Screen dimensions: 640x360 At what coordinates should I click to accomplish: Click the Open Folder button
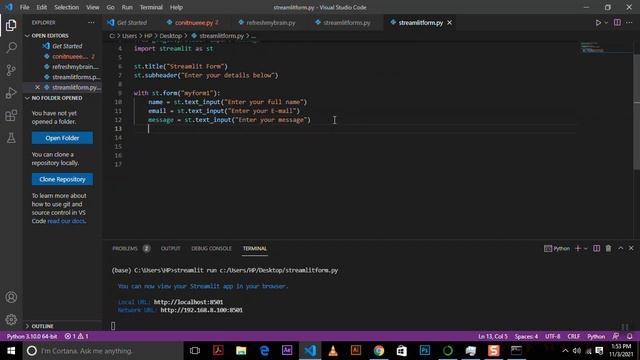click(x=62, y=138)
